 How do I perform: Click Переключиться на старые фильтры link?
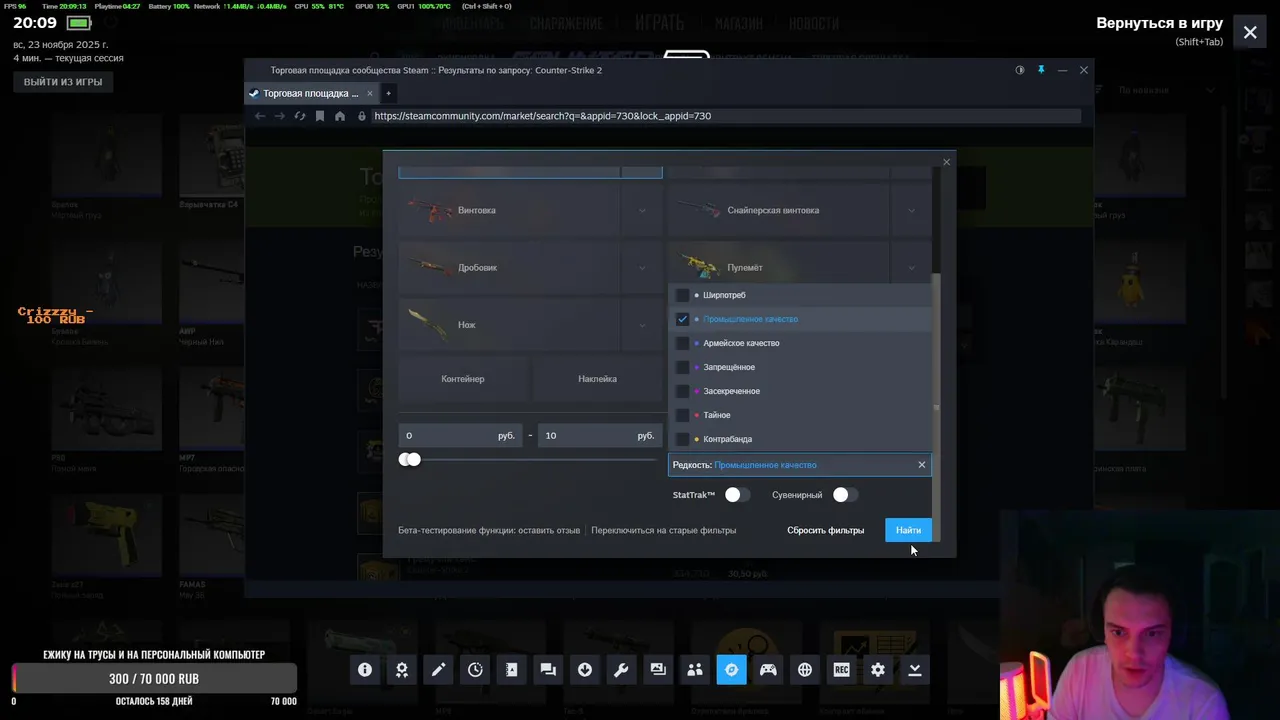tap(664, 530)
